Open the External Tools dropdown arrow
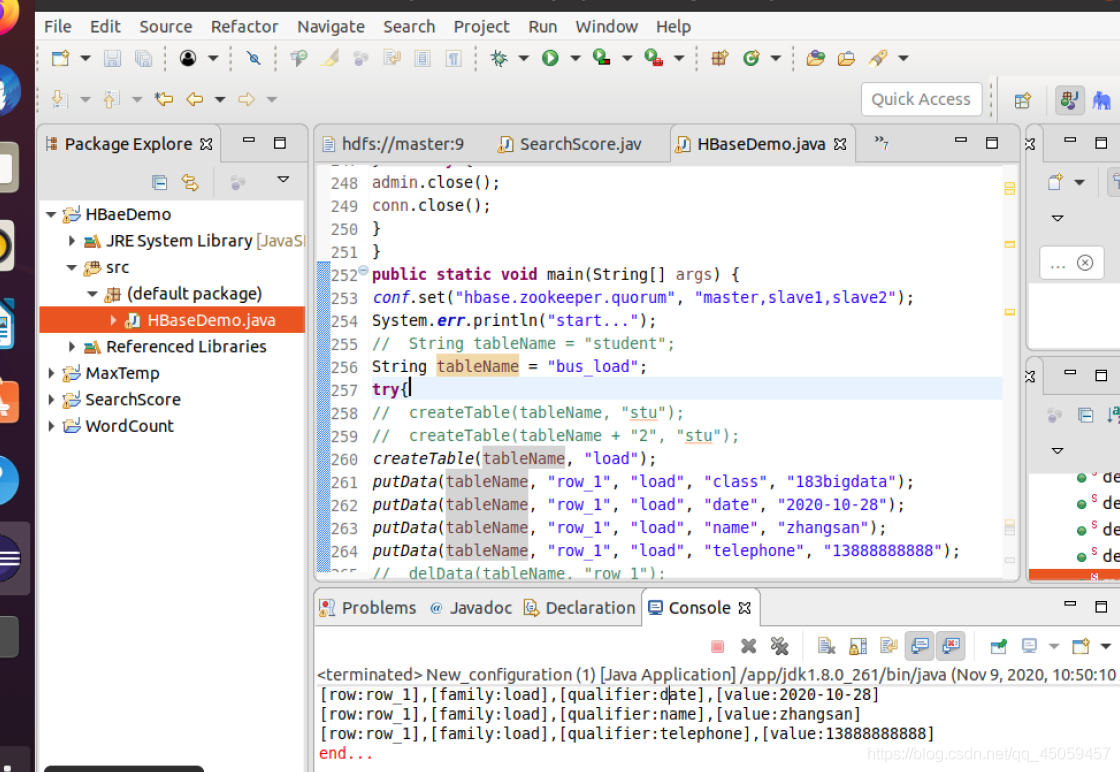Viewport: 1120px width, 772px height. pyautogui.click(x=679, y=58)
